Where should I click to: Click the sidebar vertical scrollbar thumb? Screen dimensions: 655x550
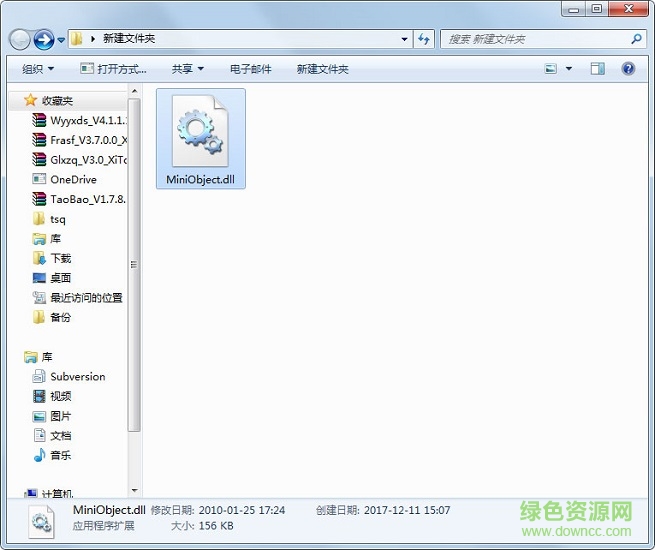coord(134,265)
